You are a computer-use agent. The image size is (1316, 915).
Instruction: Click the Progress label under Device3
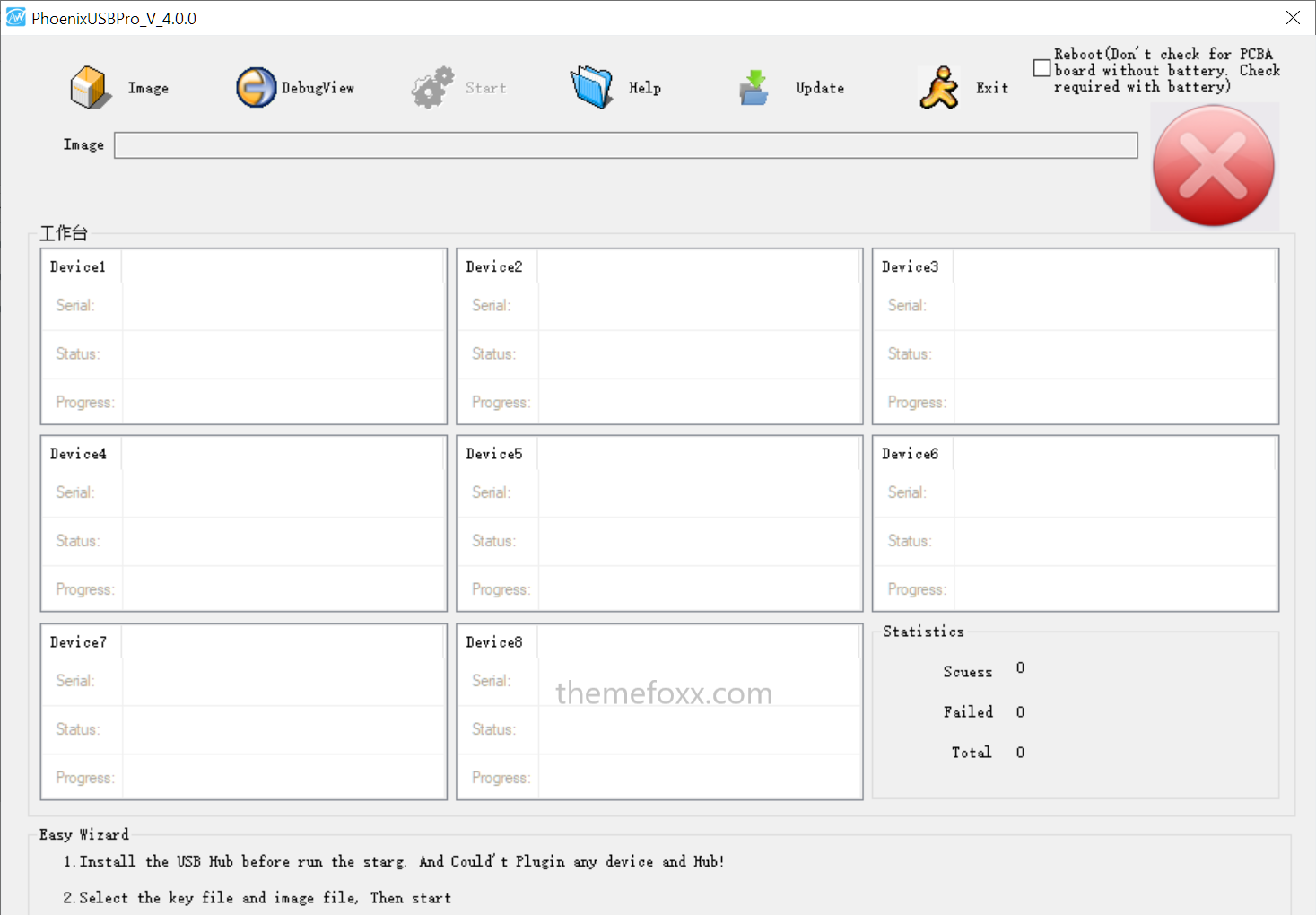[917, 403]
